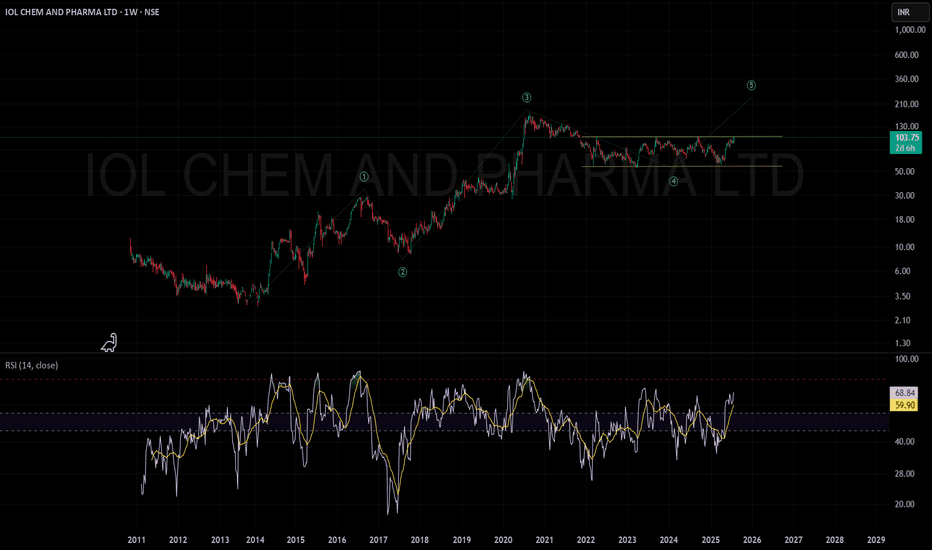Viewport: 932px width, 550px height.
Task: Select Elliott wave label 3
Action: (526, 98)
